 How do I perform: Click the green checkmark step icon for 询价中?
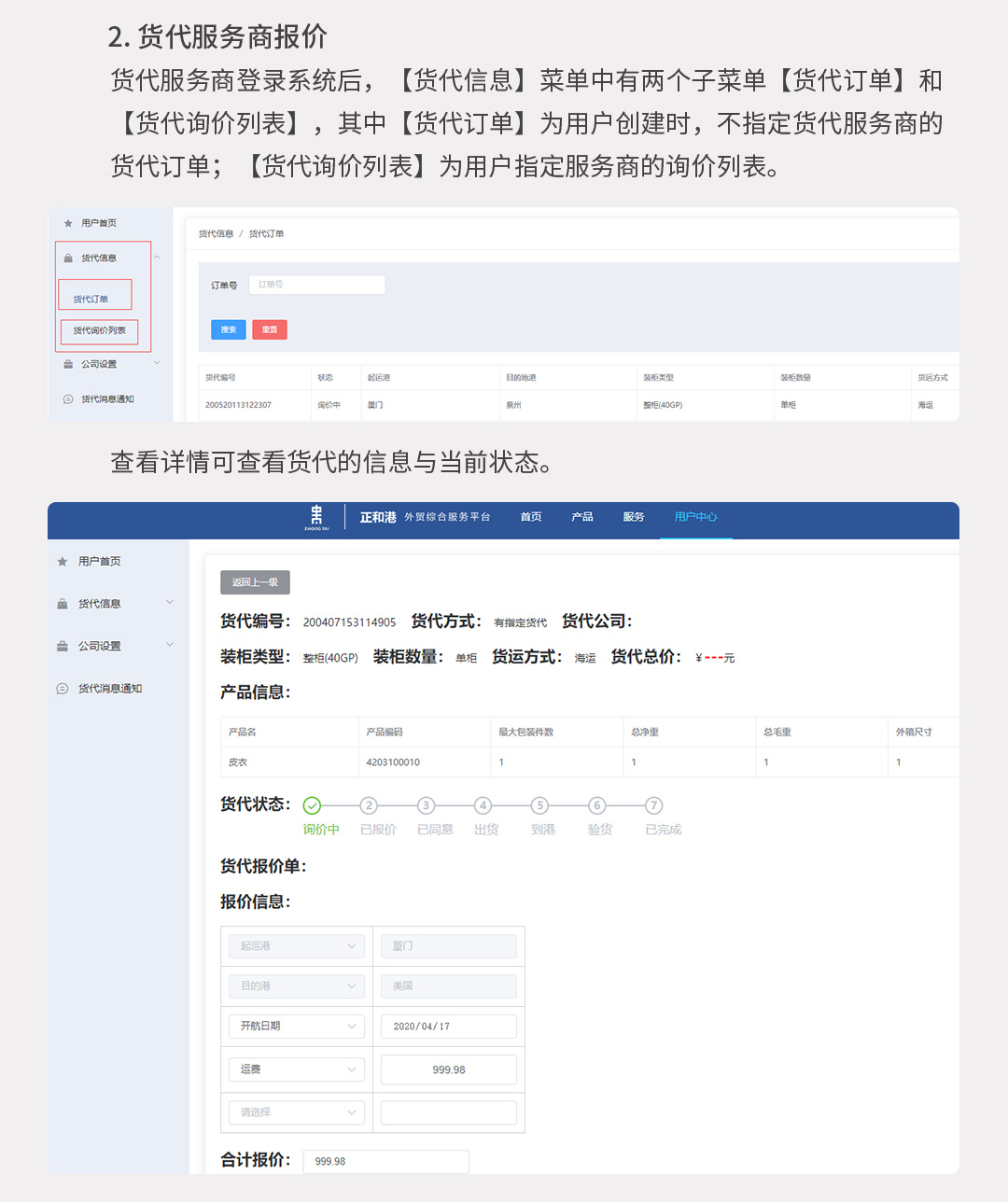312,805
